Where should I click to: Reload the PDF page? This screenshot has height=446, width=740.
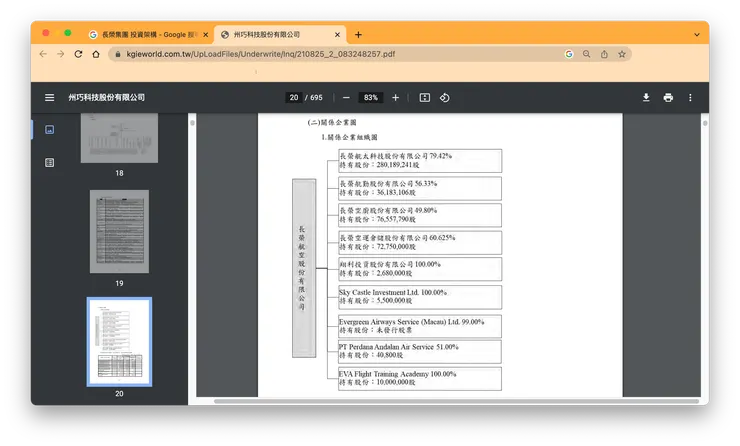(x=78, y=54)
